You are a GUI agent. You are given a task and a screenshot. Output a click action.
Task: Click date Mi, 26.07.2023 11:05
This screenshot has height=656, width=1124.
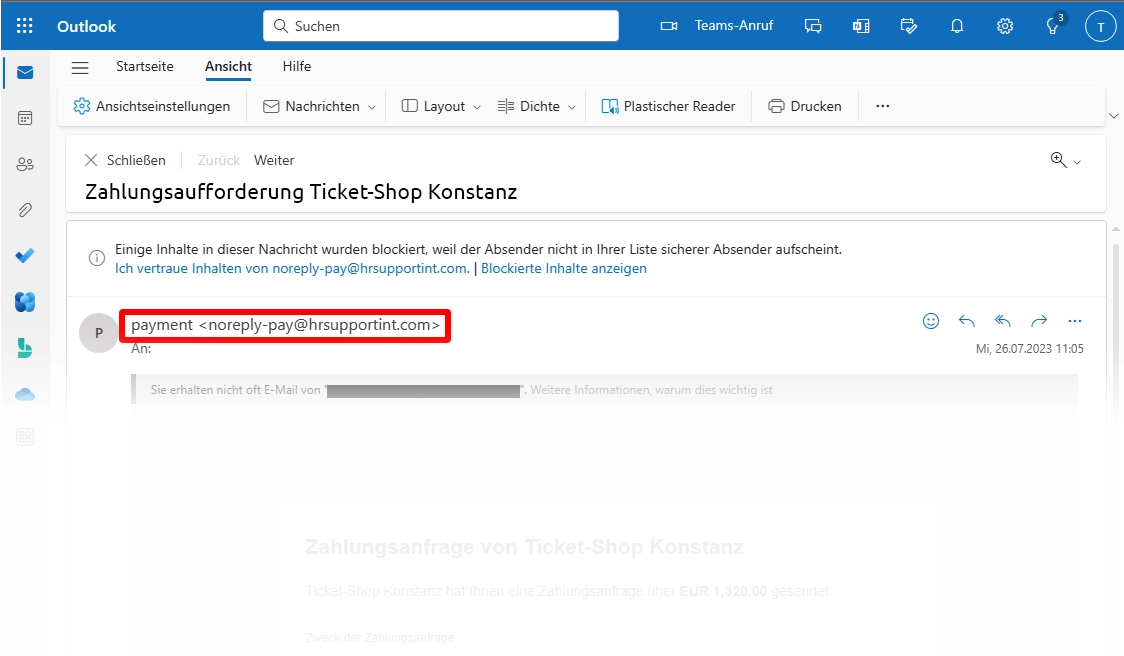[1029, 348]
